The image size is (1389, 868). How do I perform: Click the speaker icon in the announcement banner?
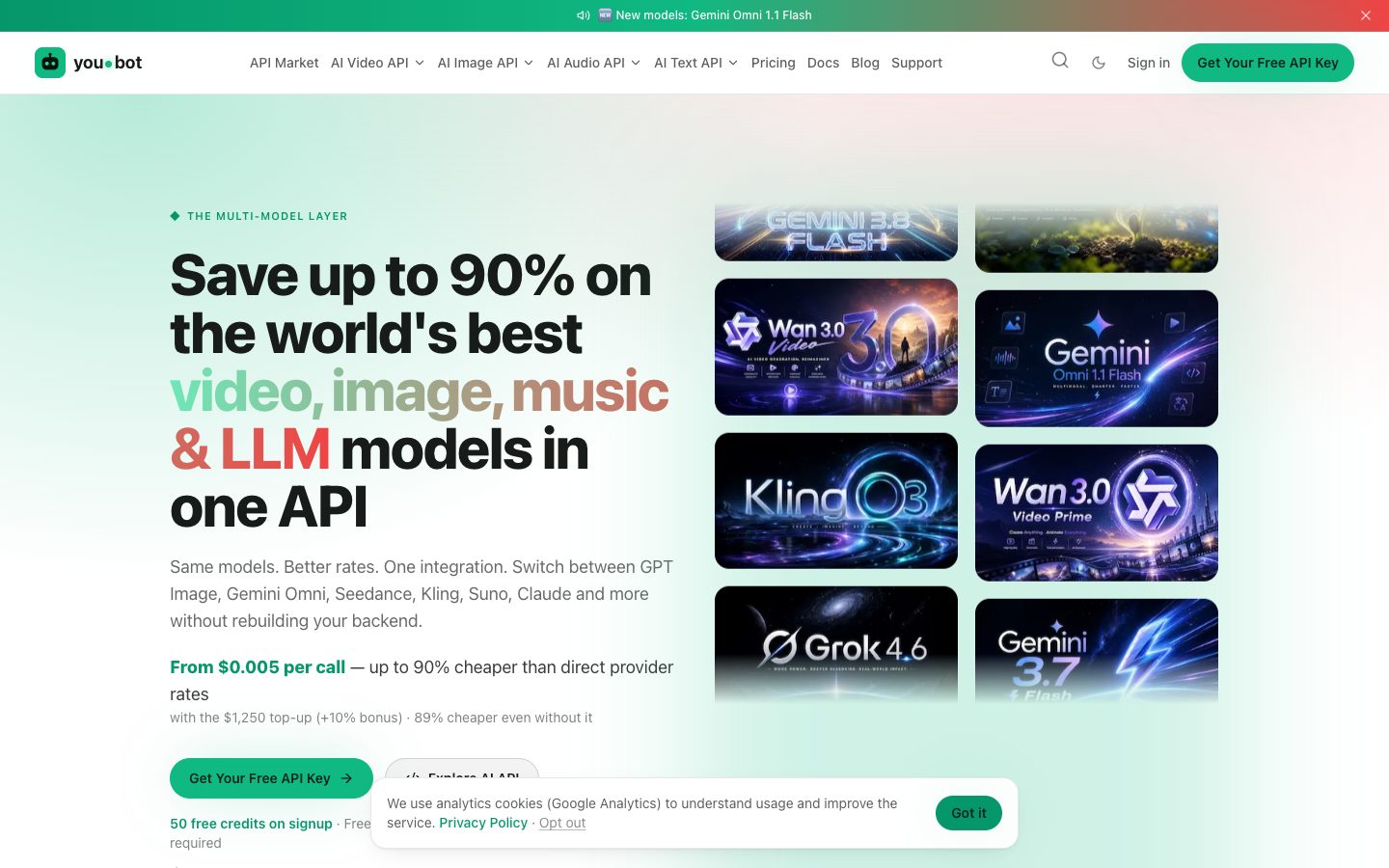coord(583,15)
